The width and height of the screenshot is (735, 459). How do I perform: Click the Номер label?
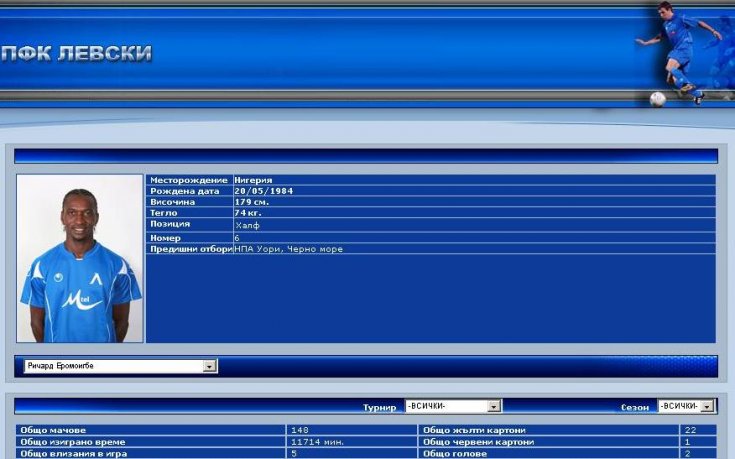[x=165, y=238]
